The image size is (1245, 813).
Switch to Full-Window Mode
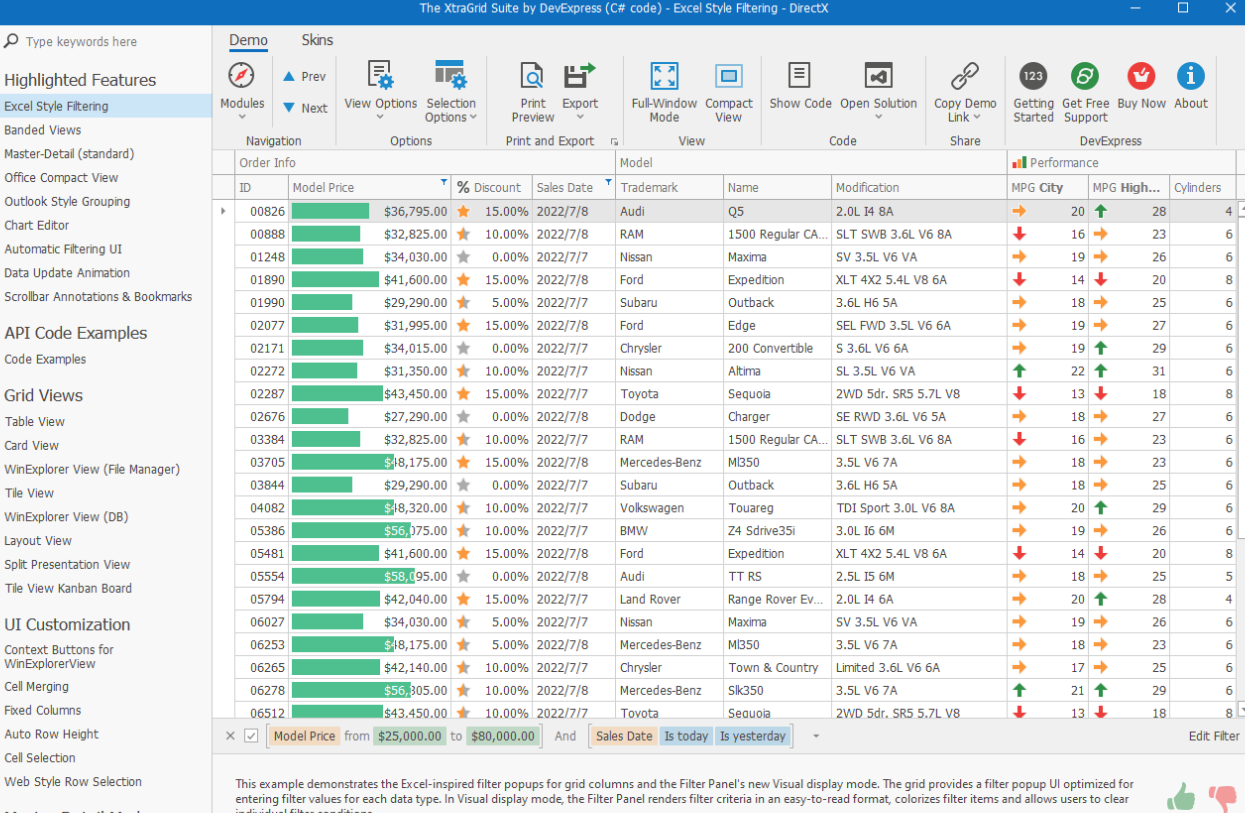click(664, 76)
